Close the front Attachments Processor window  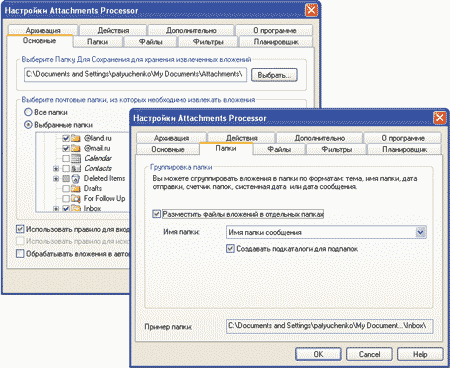[439, 118]
